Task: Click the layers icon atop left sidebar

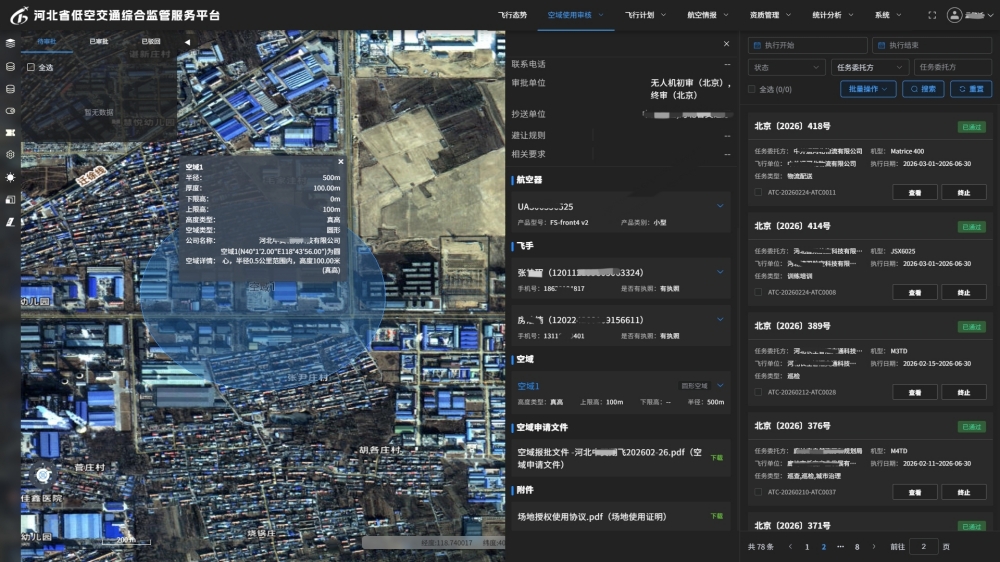Action: (x=10, y=43)
